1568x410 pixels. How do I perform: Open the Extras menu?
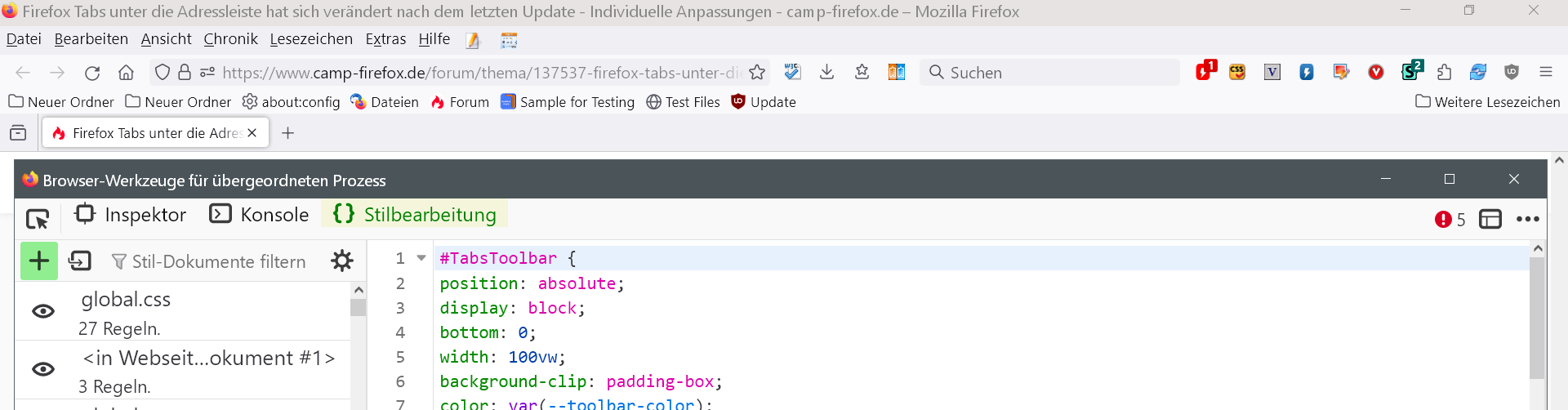click(385, 39)
